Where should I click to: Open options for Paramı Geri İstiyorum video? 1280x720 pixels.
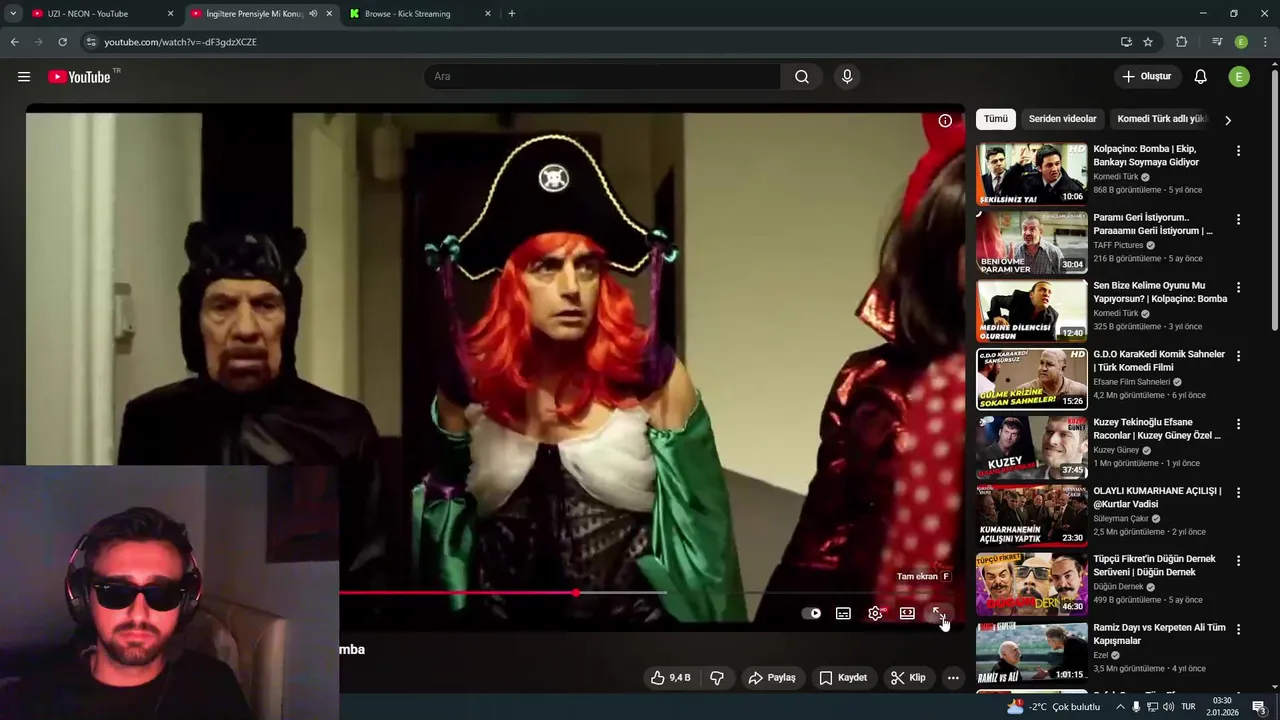pyautogui.click(x=1238, y=219)
